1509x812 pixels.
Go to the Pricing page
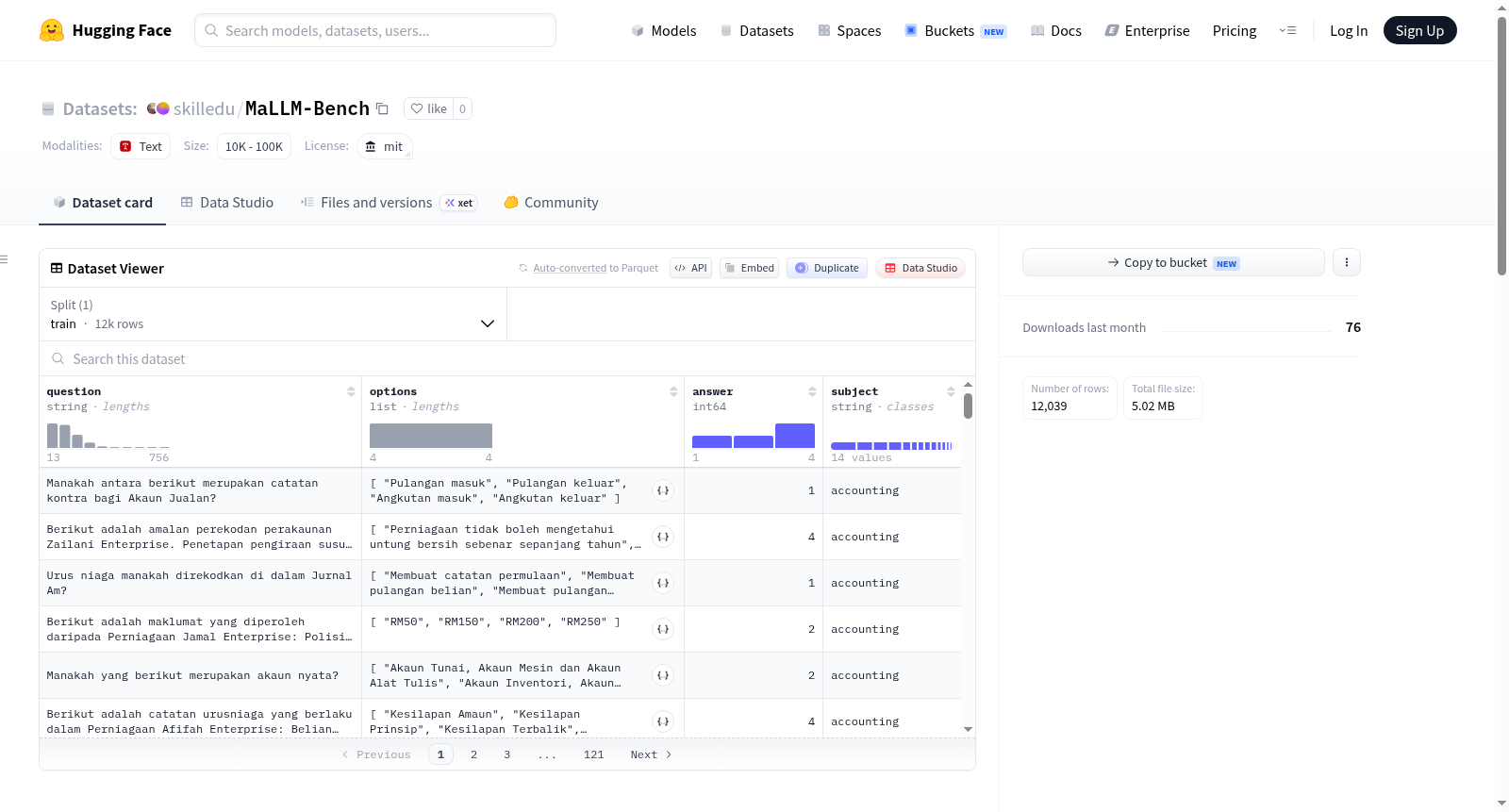[1235, 31]
